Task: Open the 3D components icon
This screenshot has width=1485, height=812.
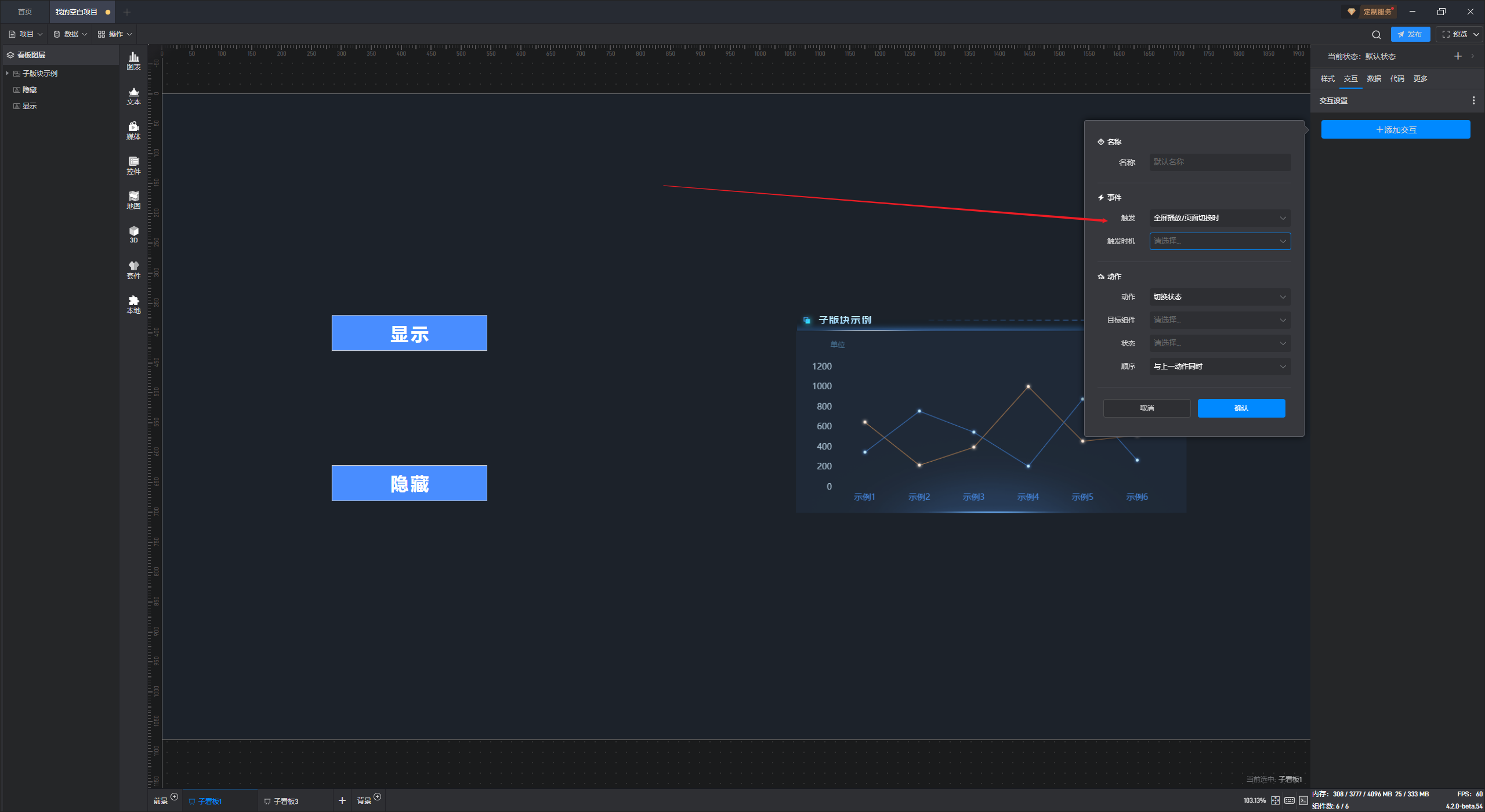Action: click(133, 234)
